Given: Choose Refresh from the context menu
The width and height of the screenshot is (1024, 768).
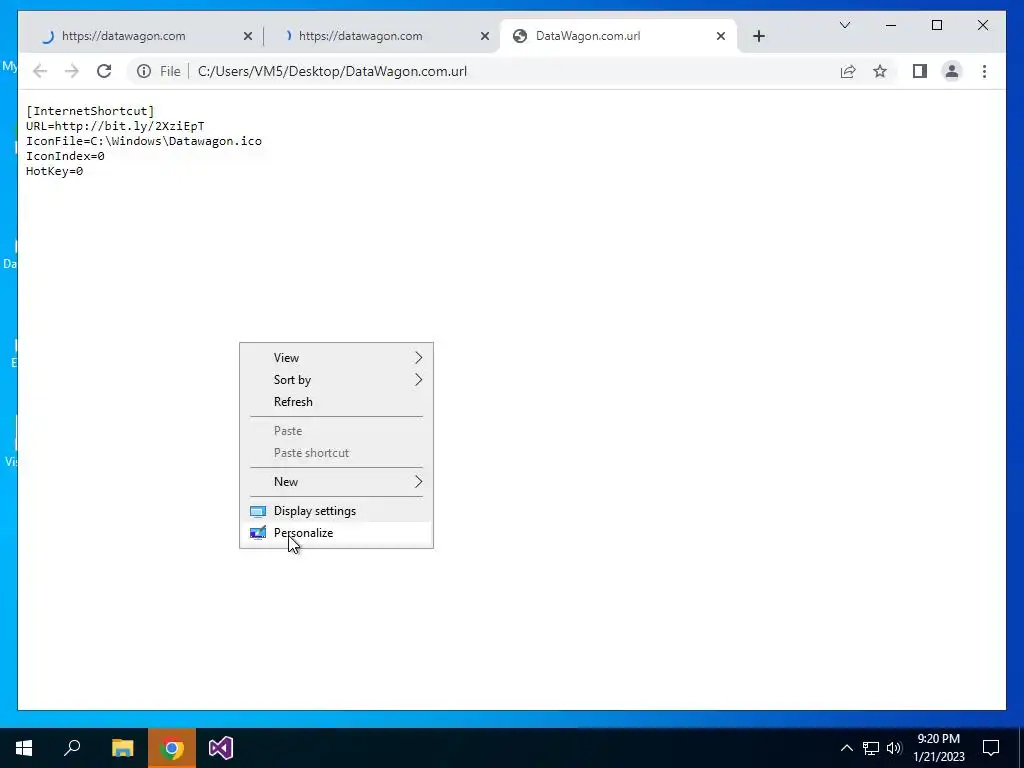Looking at the screenshot, I should click(x=336, y=402).
